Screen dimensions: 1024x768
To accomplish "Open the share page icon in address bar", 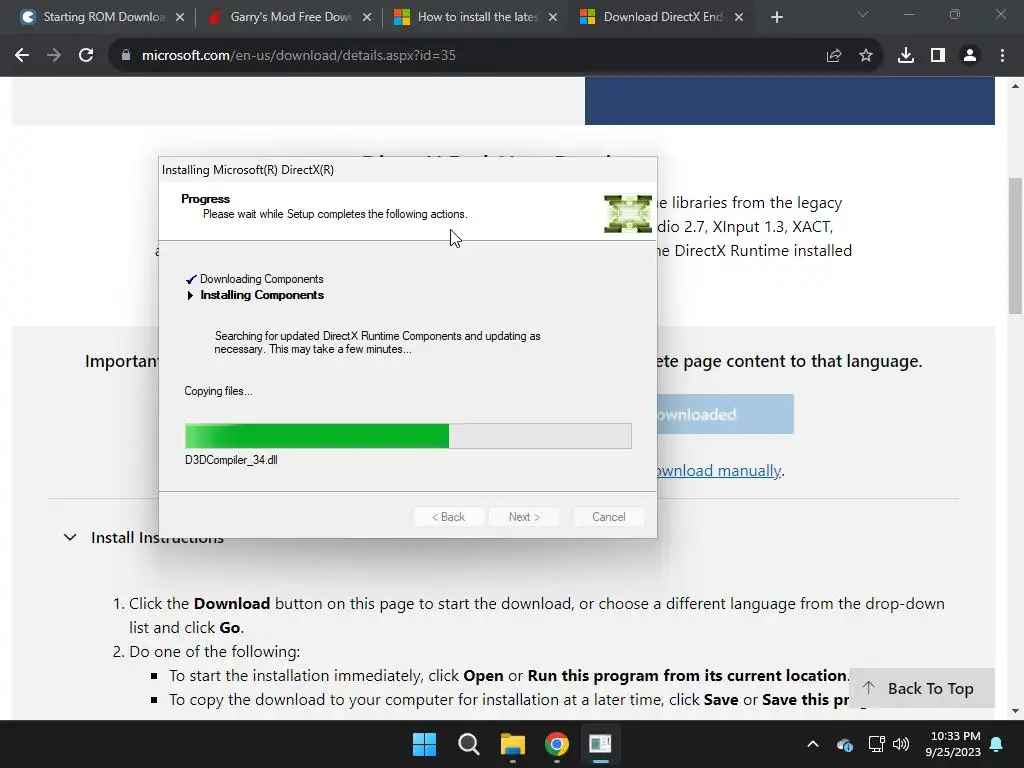I will (834, 56).
